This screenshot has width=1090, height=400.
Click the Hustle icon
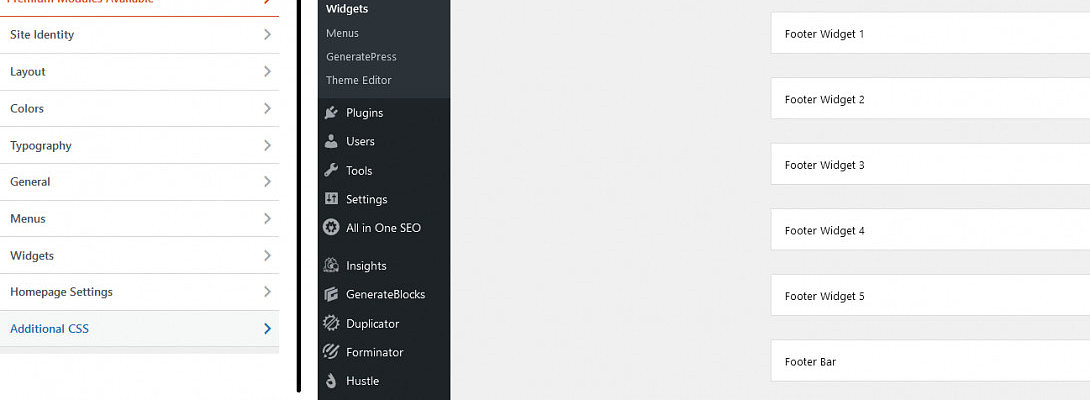(x=332, y=381)
